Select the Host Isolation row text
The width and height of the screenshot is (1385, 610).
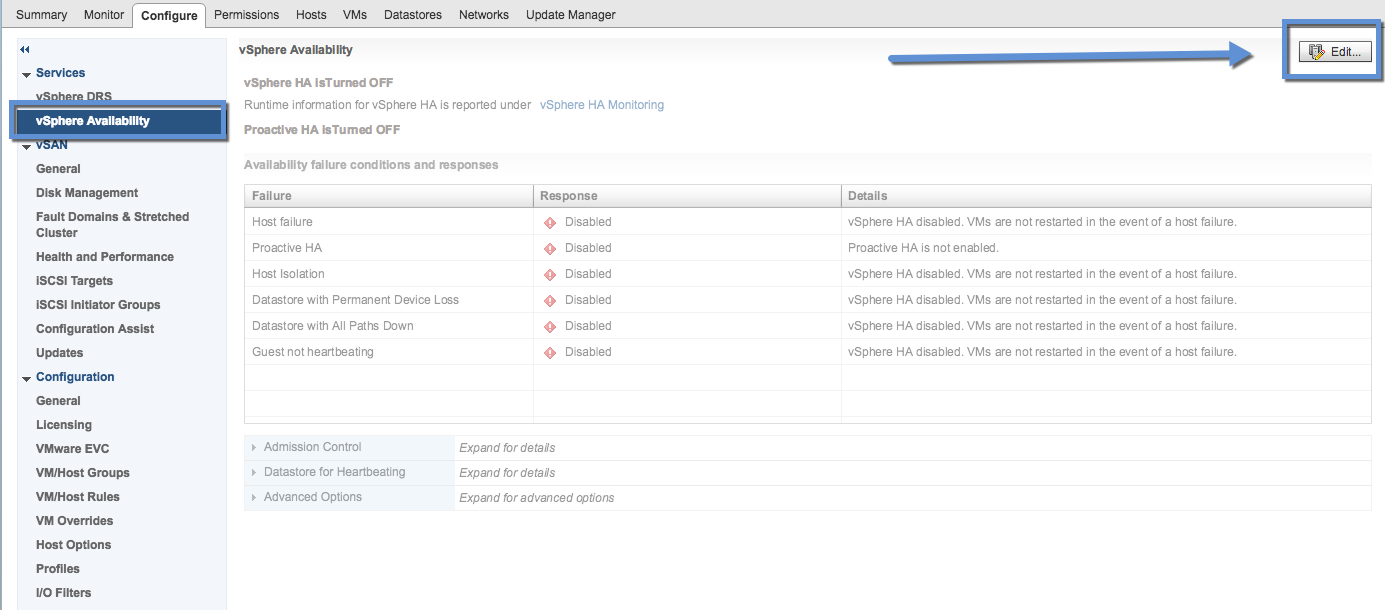click(288, 274)
